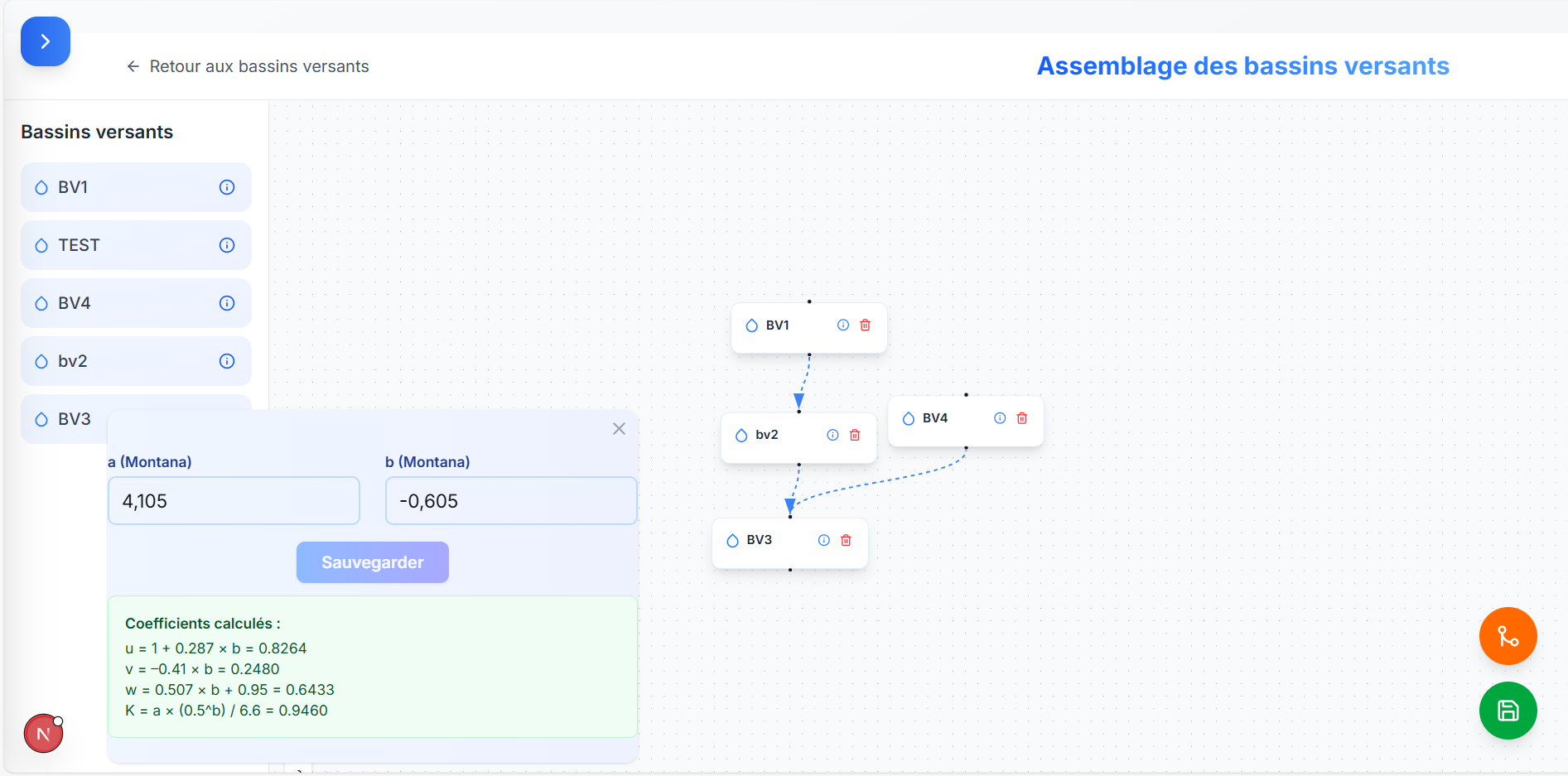This screenshot has width=1568, height=776.
Task: Close the Montana coefficients popup
Action: point(619,429)
